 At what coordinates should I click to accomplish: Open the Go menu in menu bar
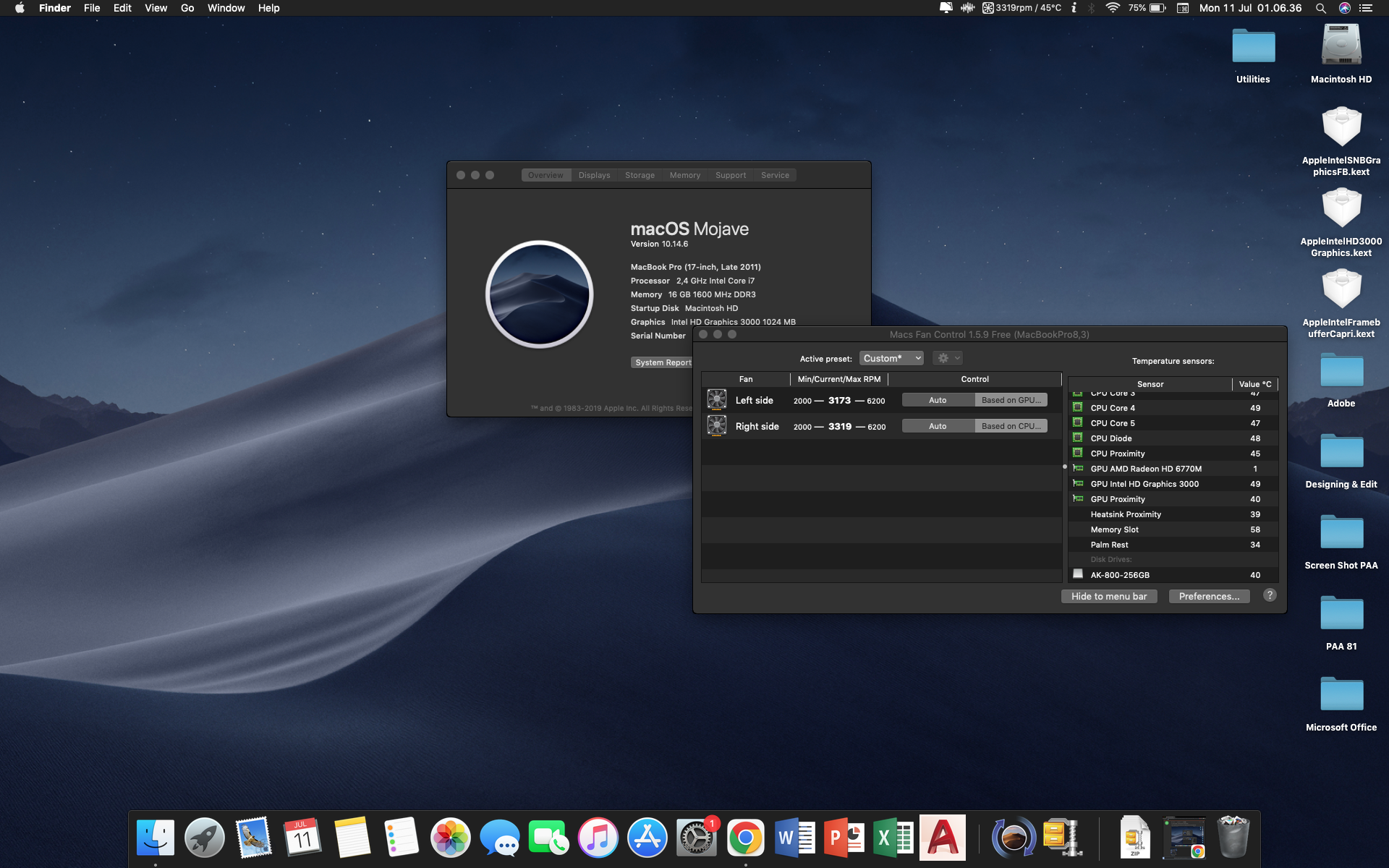coord(187,8)
